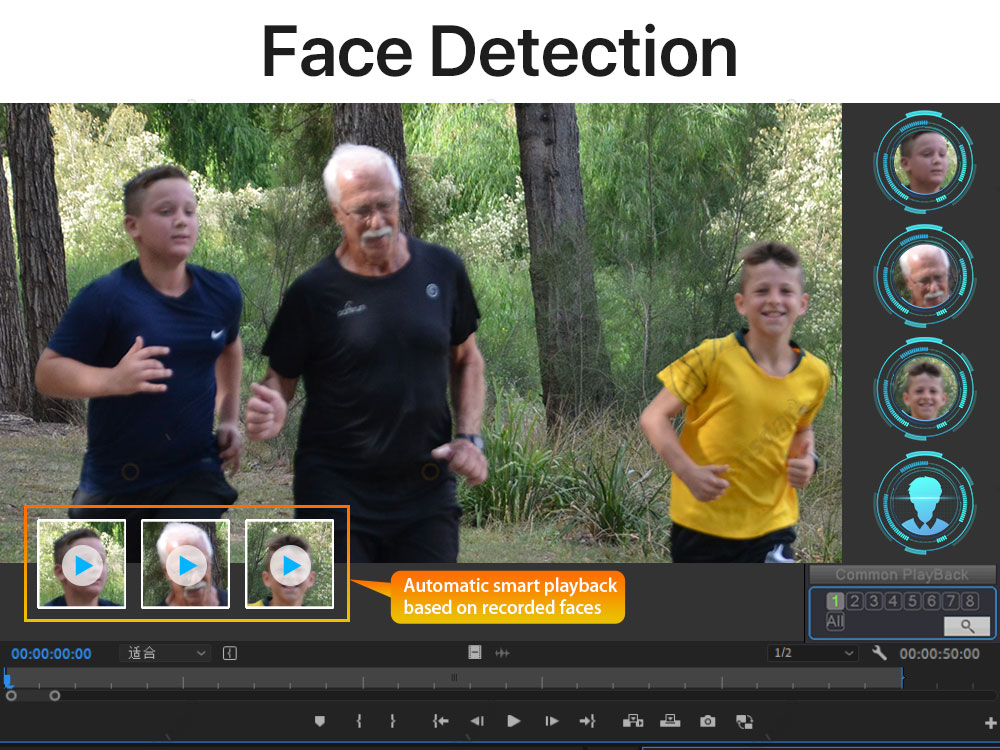This screenshot has height=750, width=1000.
Task: Click the 00:00:00:00 current timecode
Action: [x=51, y=654]
